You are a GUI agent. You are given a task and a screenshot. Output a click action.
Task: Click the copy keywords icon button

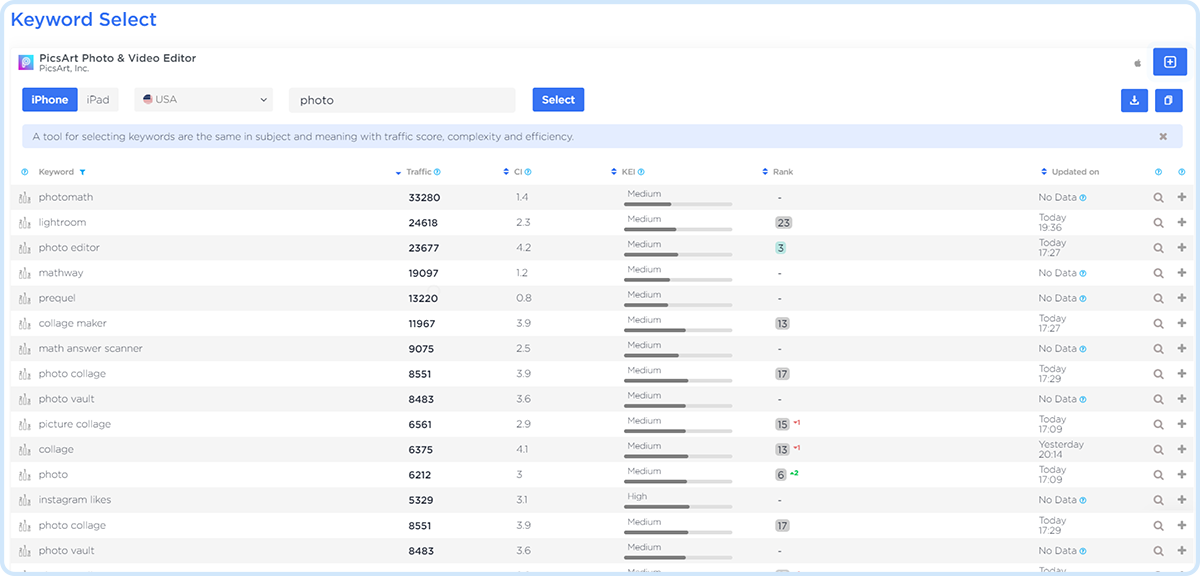coord(1168,100)
